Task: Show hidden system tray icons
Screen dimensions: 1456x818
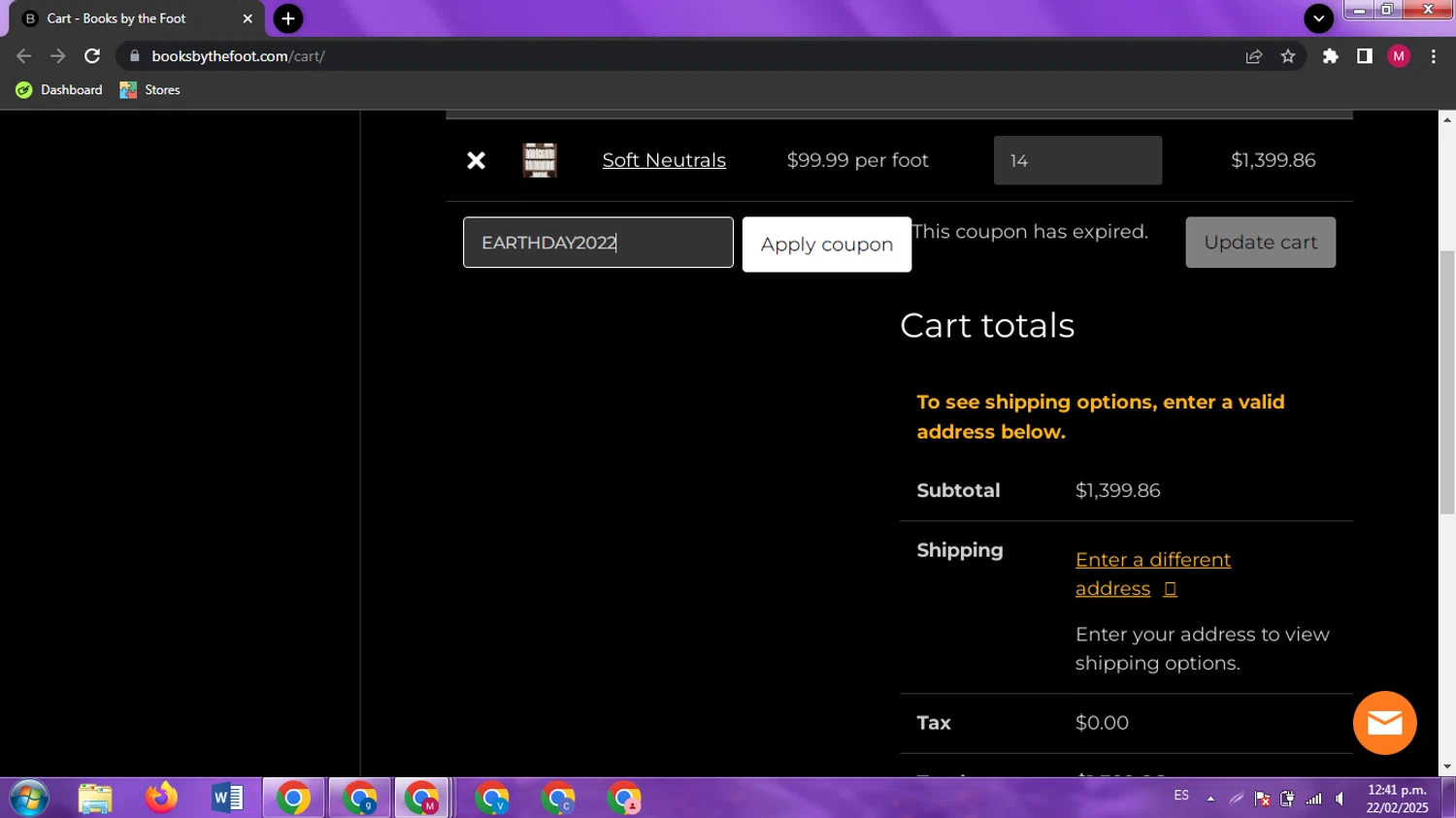Action: [1210, 799]
